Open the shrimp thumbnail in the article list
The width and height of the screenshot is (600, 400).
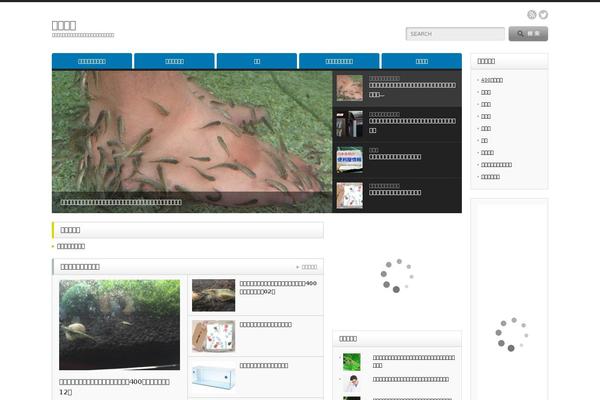point(214,295)
